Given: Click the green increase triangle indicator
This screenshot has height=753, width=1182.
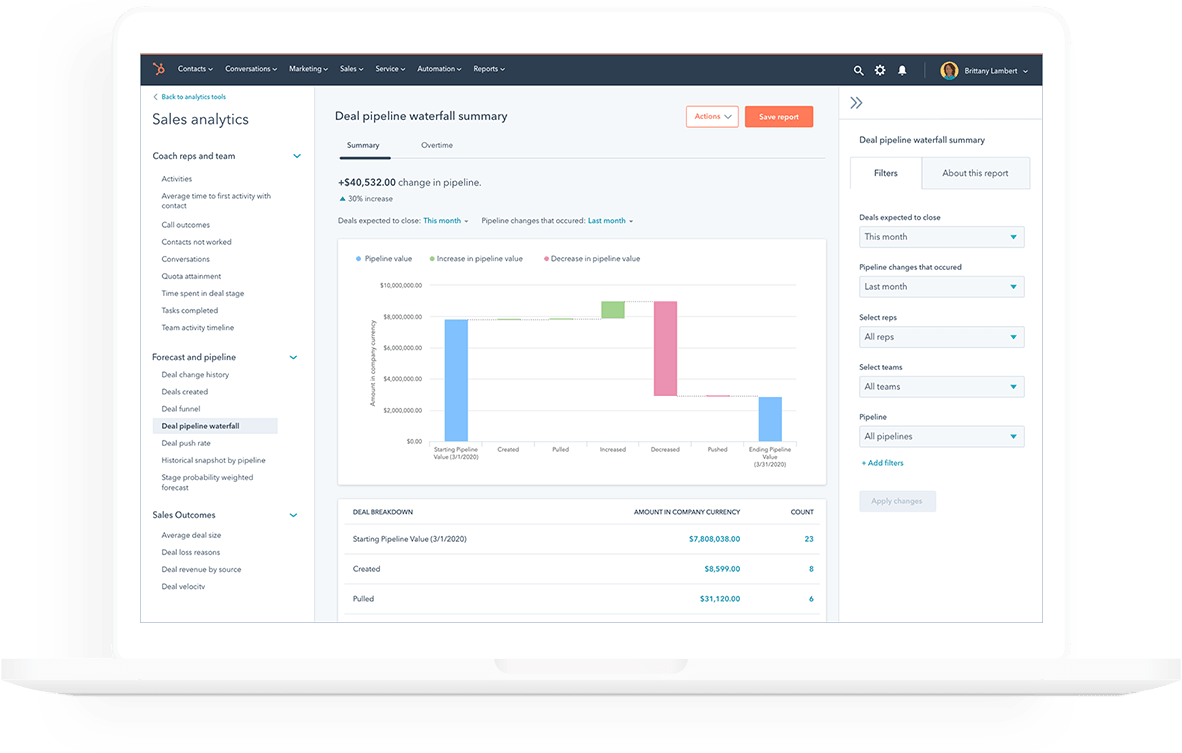Looking at the screenshot, I should [342, 199].
